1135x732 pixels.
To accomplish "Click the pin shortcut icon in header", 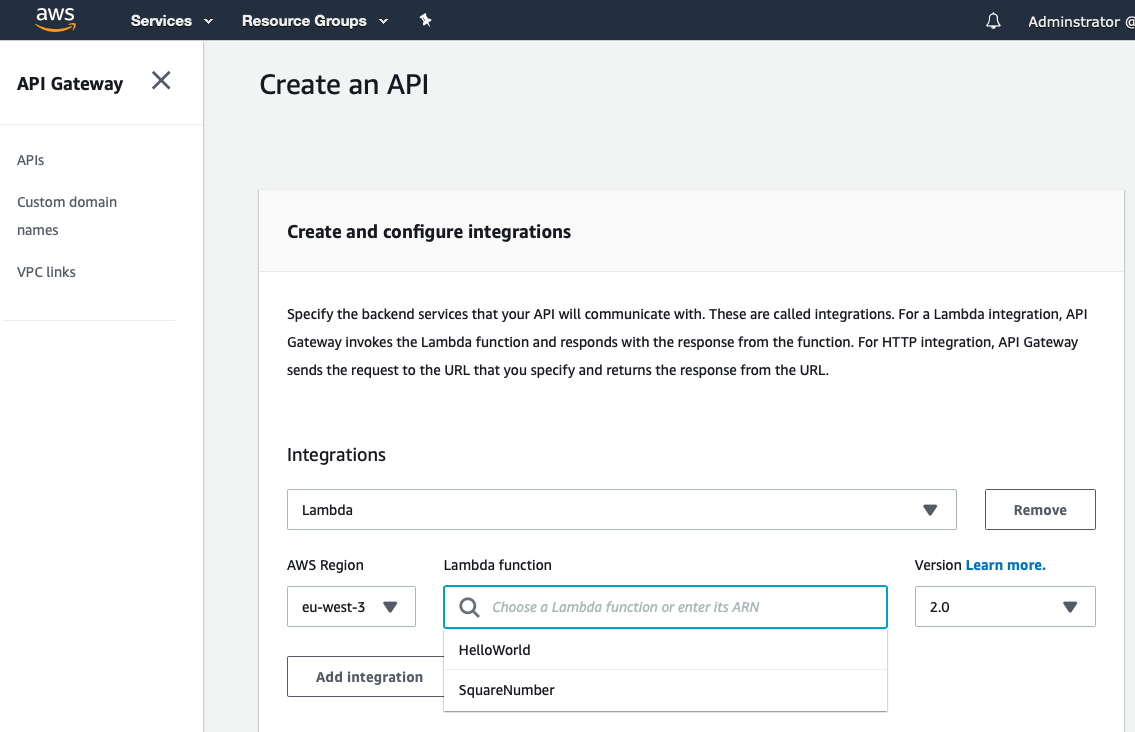I will click(x=426, y=20).
